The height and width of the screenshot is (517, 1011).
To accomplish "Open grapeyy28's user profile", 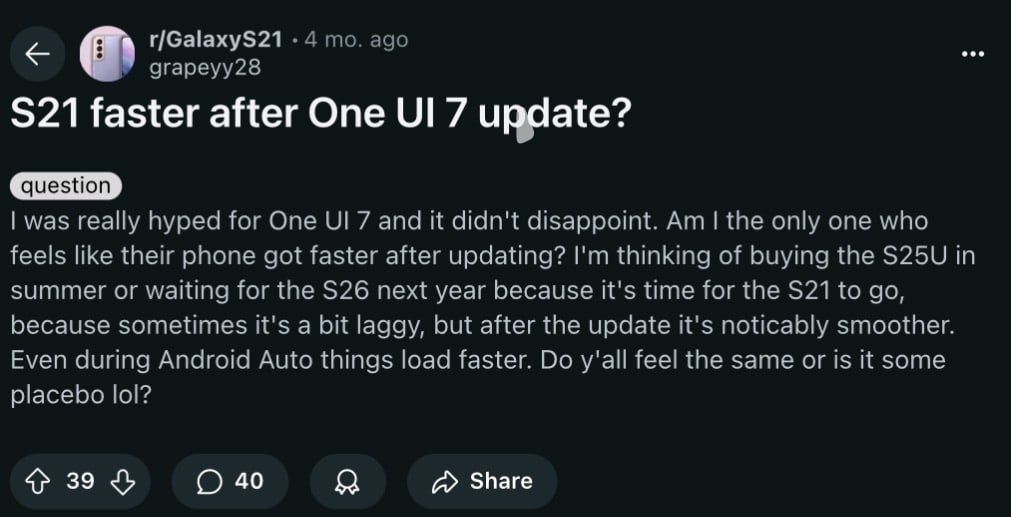I will 204,68.
